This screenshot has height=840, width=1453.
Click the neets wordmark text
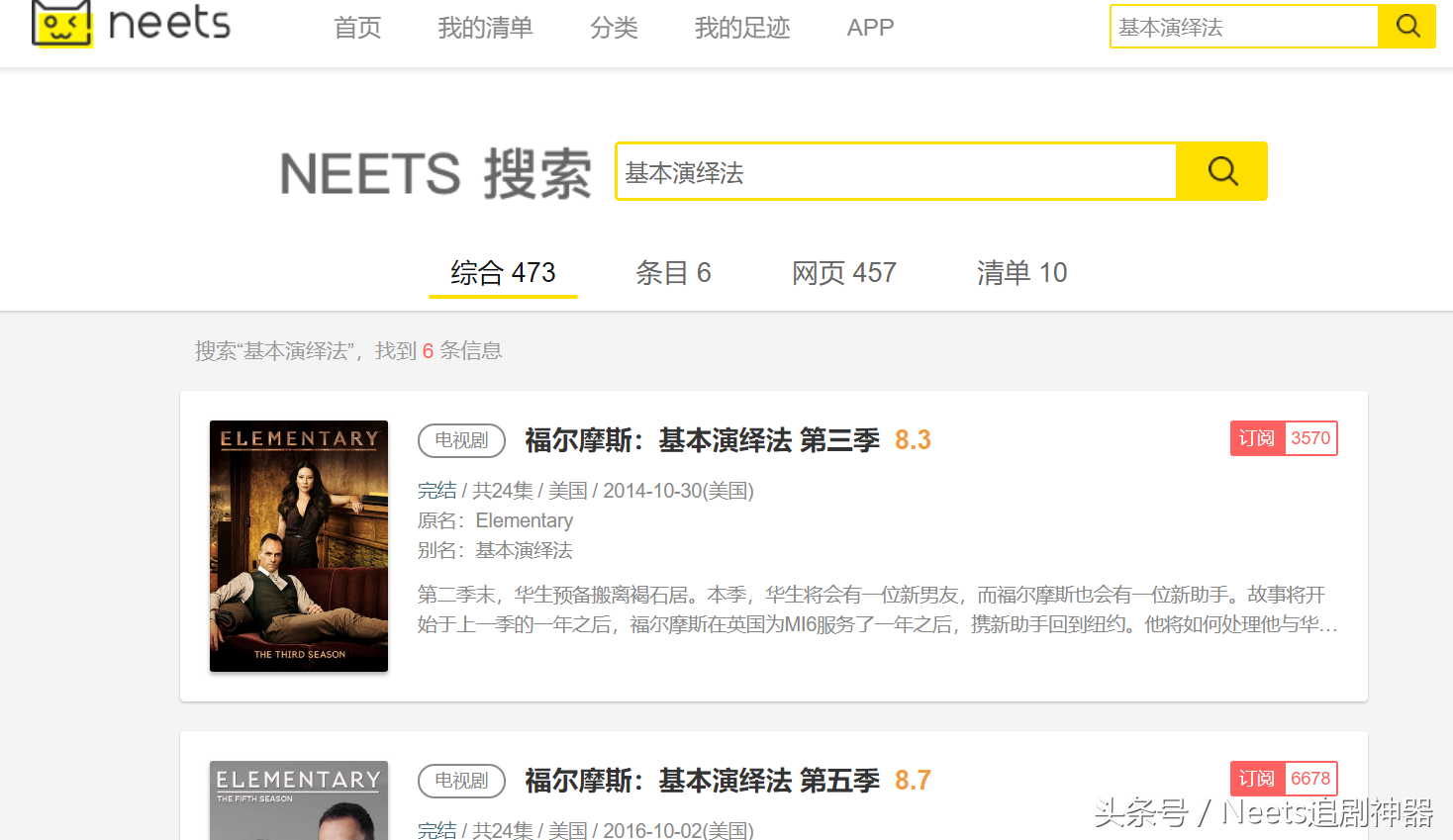click(168, 23)
